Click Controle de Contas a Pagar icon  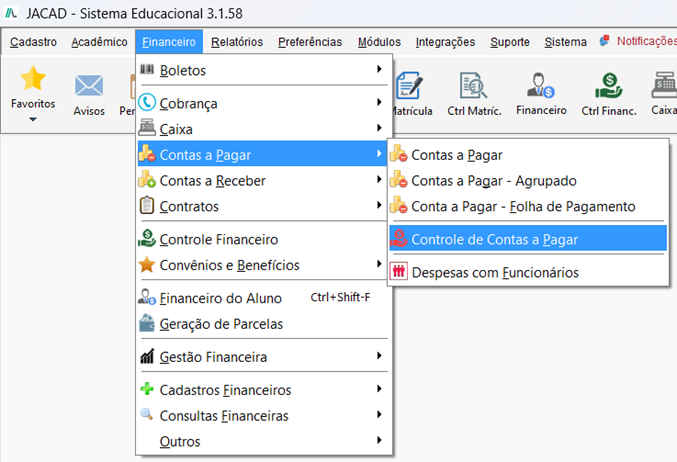click(399, 238)
